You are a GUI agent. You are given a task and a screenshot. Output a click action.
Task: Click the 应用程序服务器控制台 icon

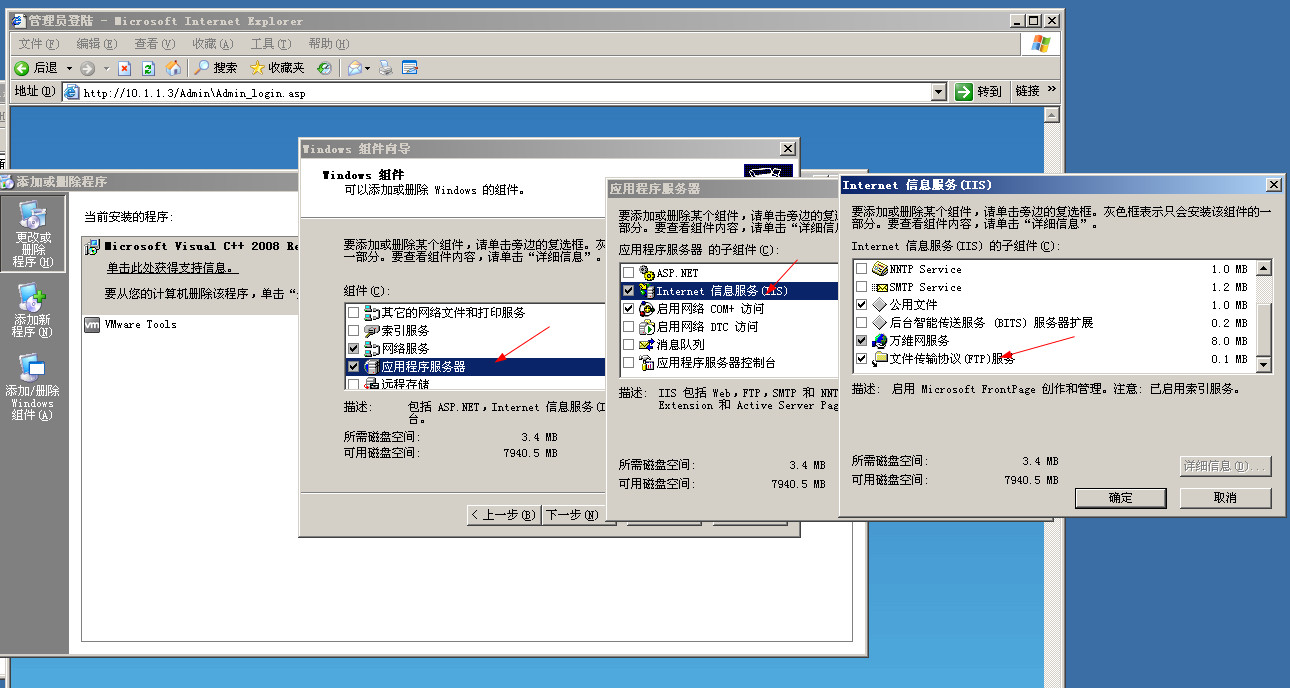[x=646, y=362]
